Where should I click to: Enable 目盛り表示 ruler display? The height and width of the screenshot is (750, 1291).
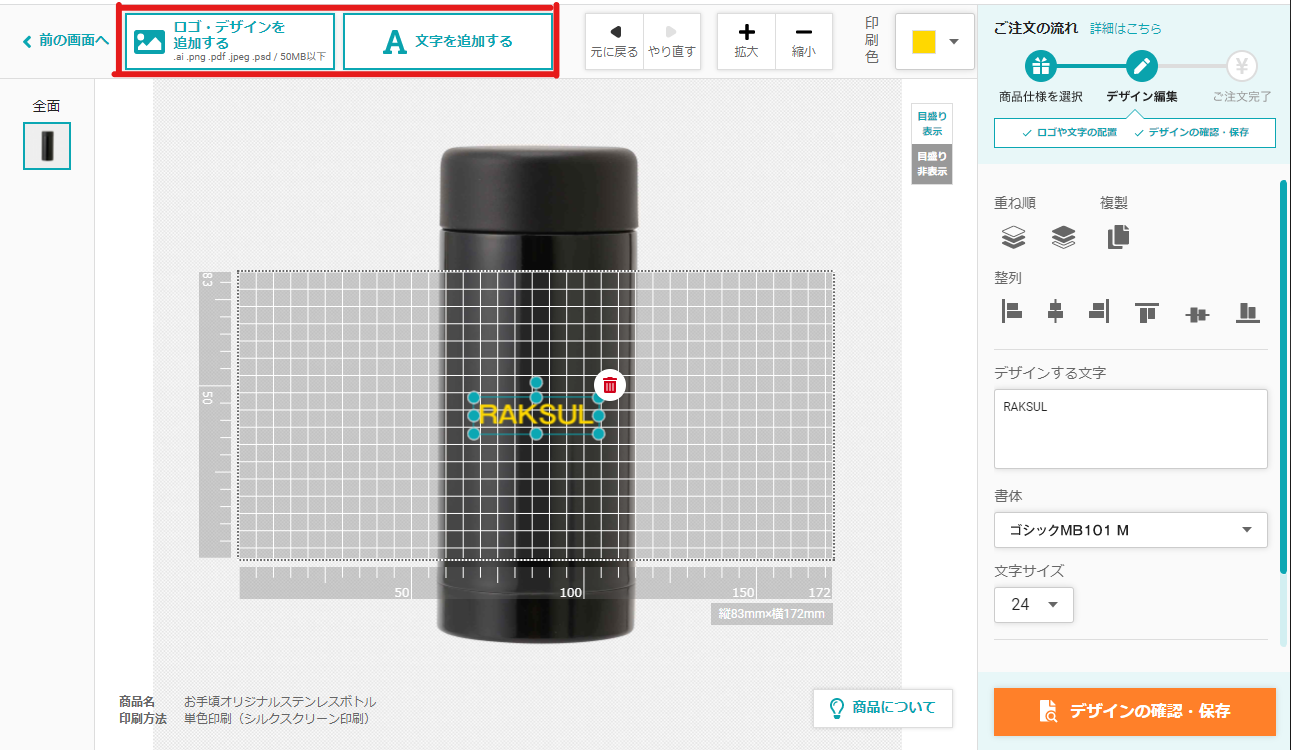932,124
